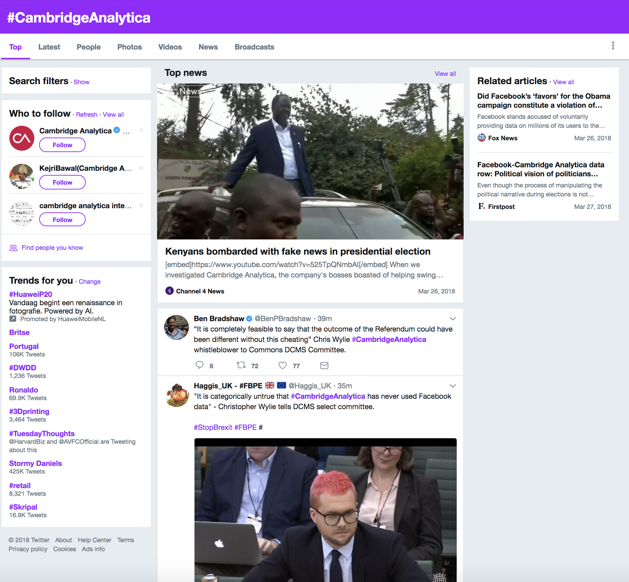Image resolution: width=629 pixels, height=582 pixels.
Task: View all Top news
Action: tap(445, 74)
